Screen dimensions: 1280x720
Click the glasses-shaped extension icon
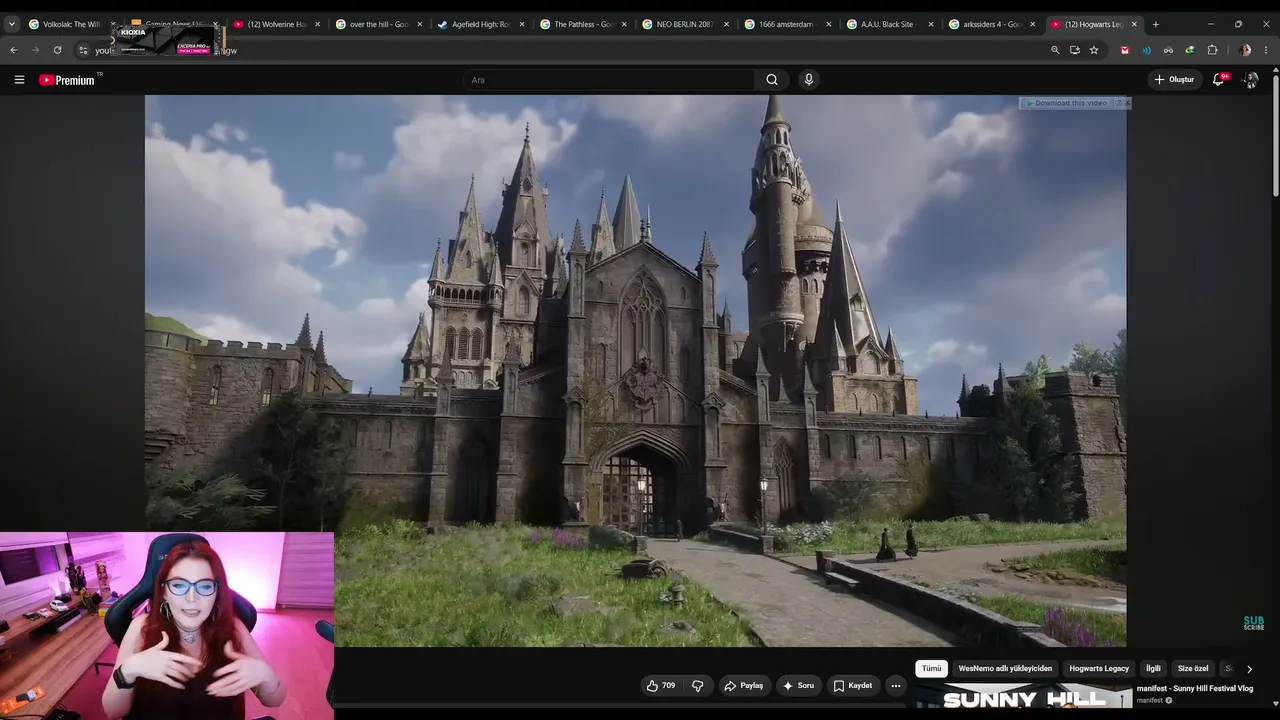click(1168, 50)
